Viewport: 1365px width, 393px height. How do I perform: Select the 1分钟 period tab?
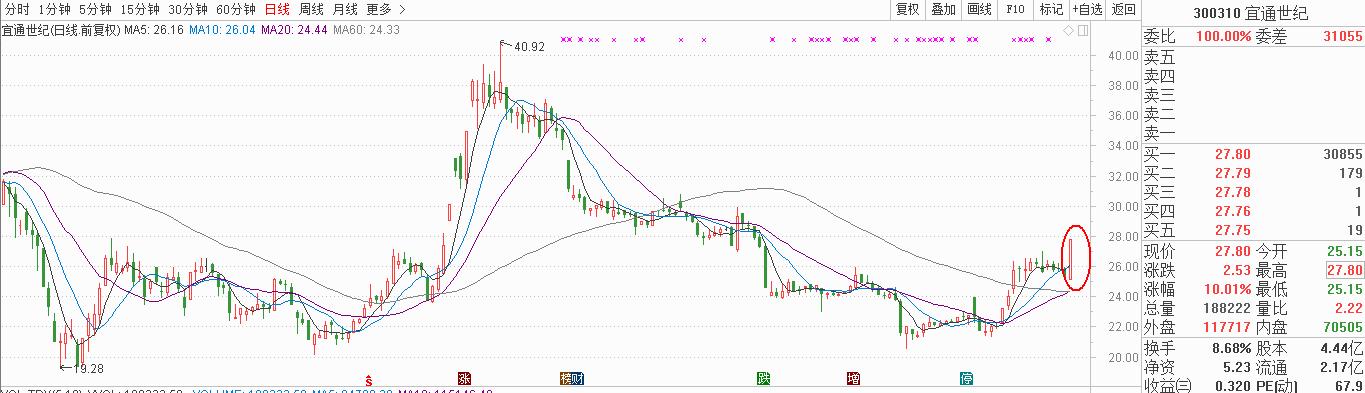pyautogui.click(x=54, y=9)
